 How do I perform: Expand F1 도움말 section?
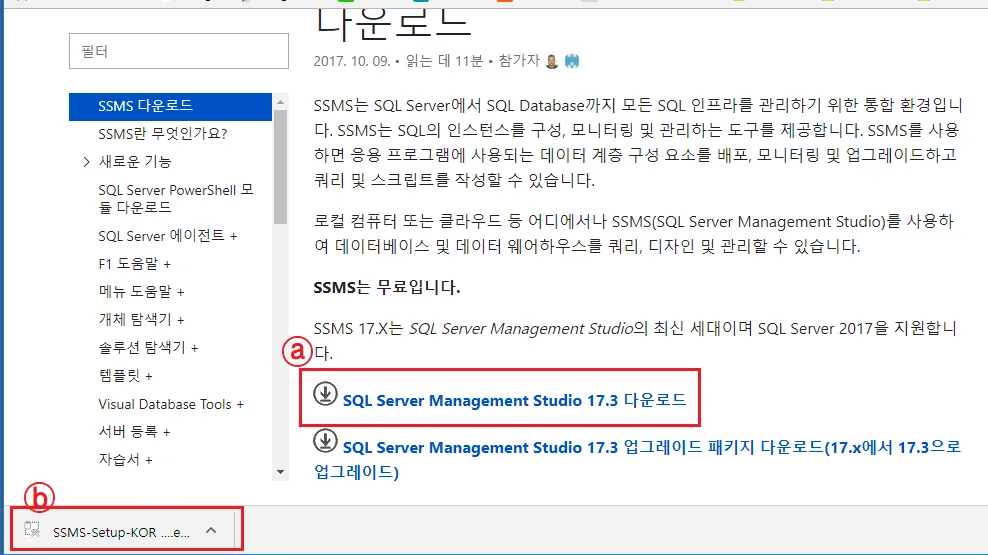(x=134, y=264)
